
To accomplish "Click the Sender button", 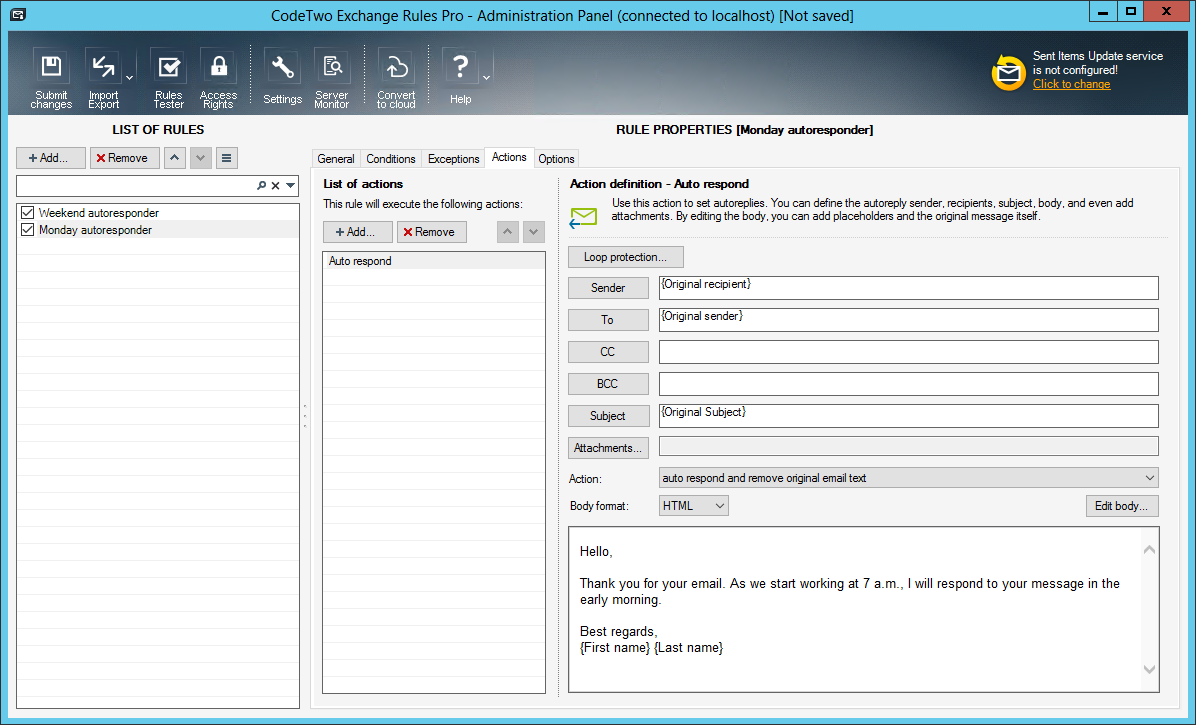I will pyautogui.click(x=608, y=287).
